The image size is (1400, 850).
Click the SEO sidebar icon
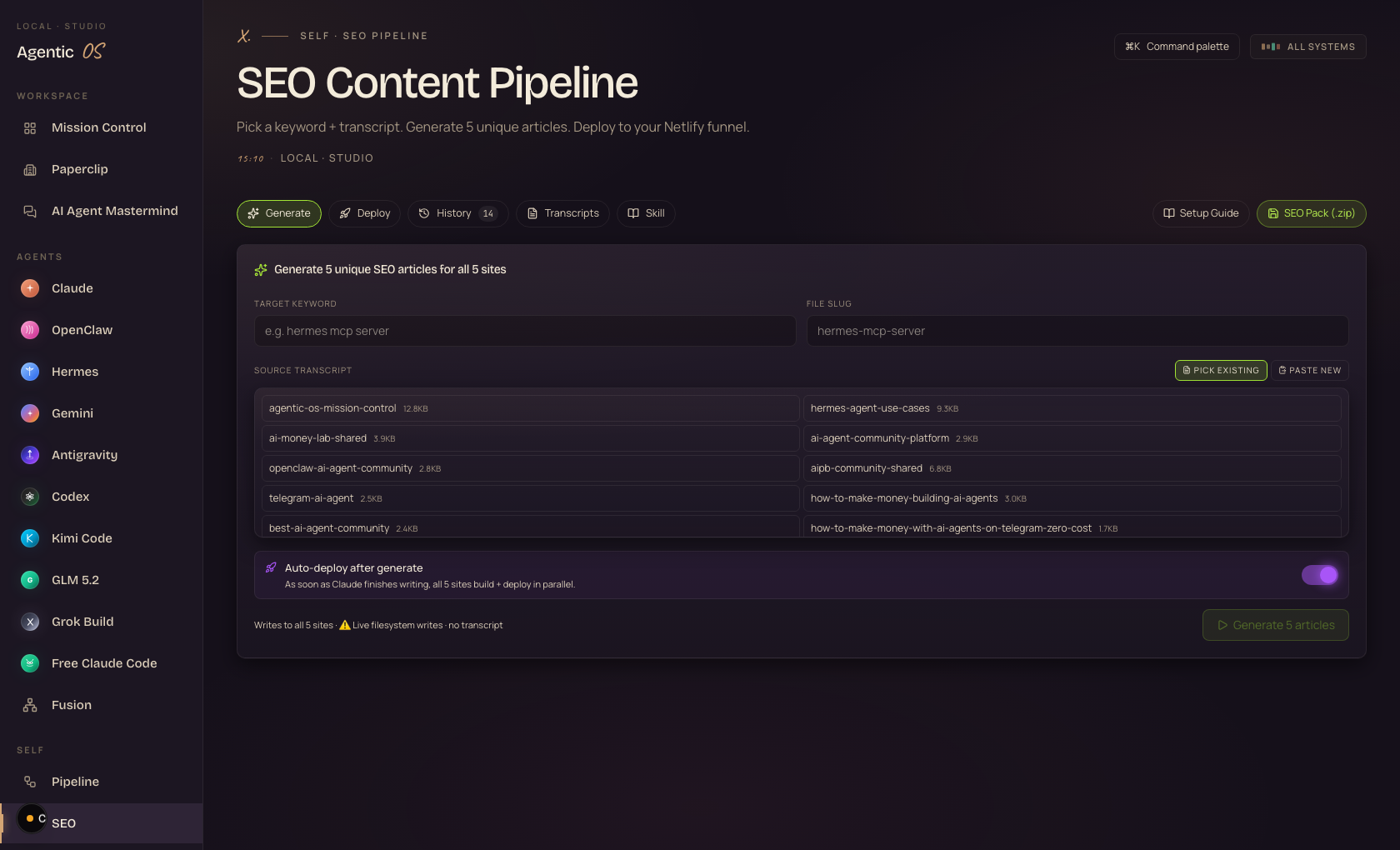coord(32,818)
